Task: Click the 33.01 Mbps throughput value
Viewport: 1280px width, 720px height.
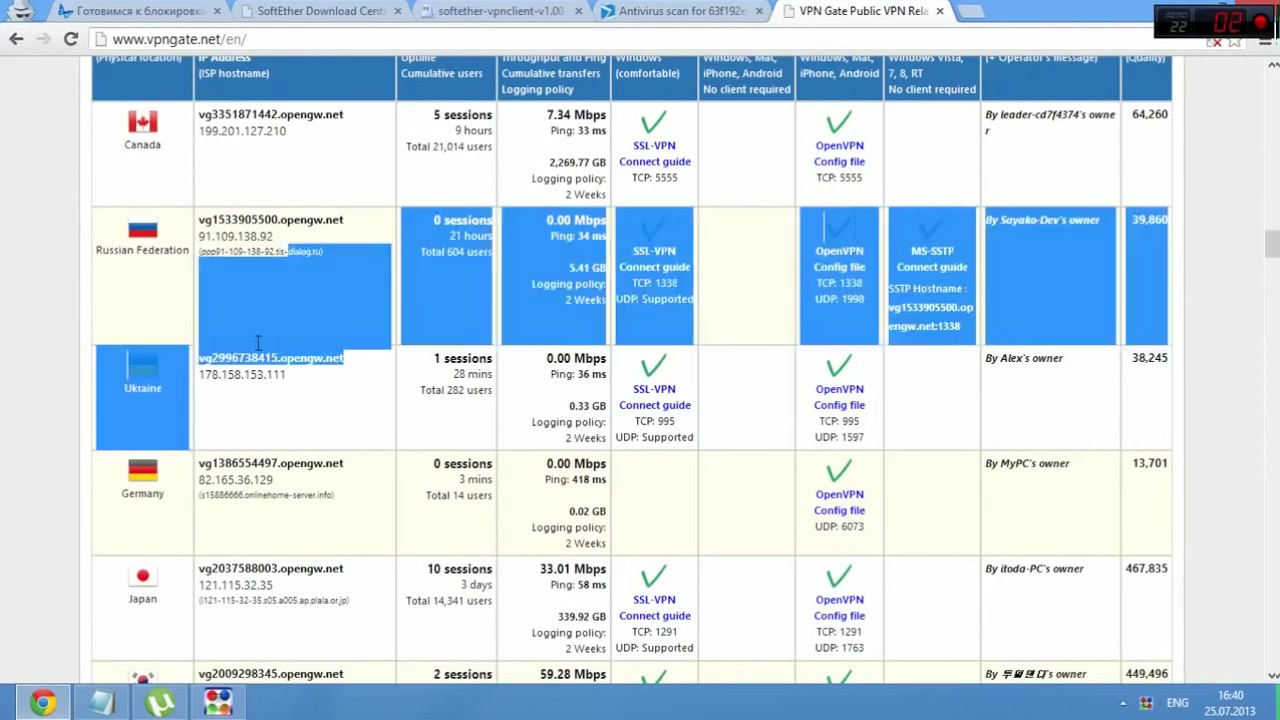Action: click(x=573, y=569)
